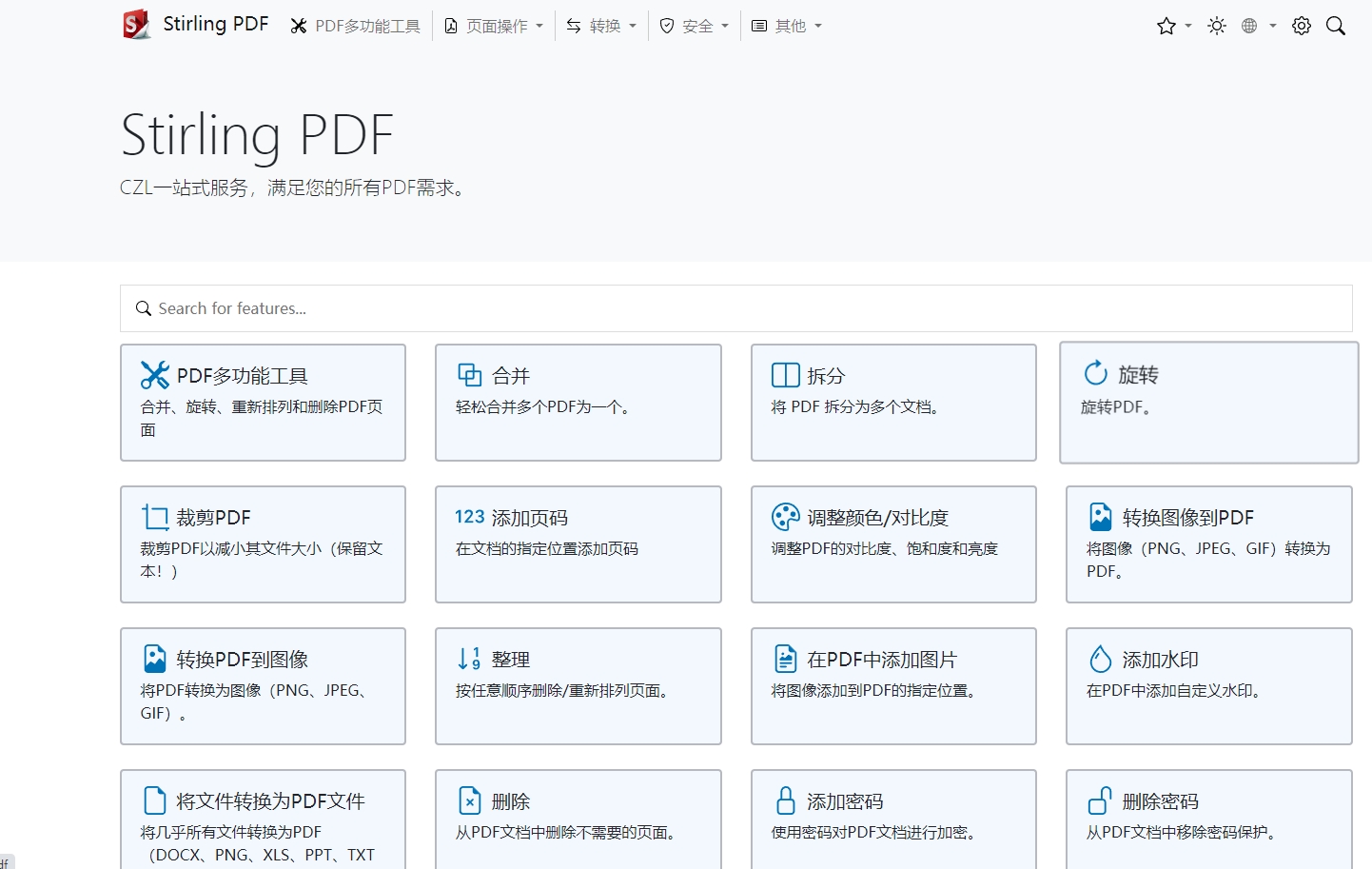Image resolution: width=1372 pixels, height=869 pixels.
Task: Click the PDF多功能工具 wrench icon in card
Action: point(155,375)
